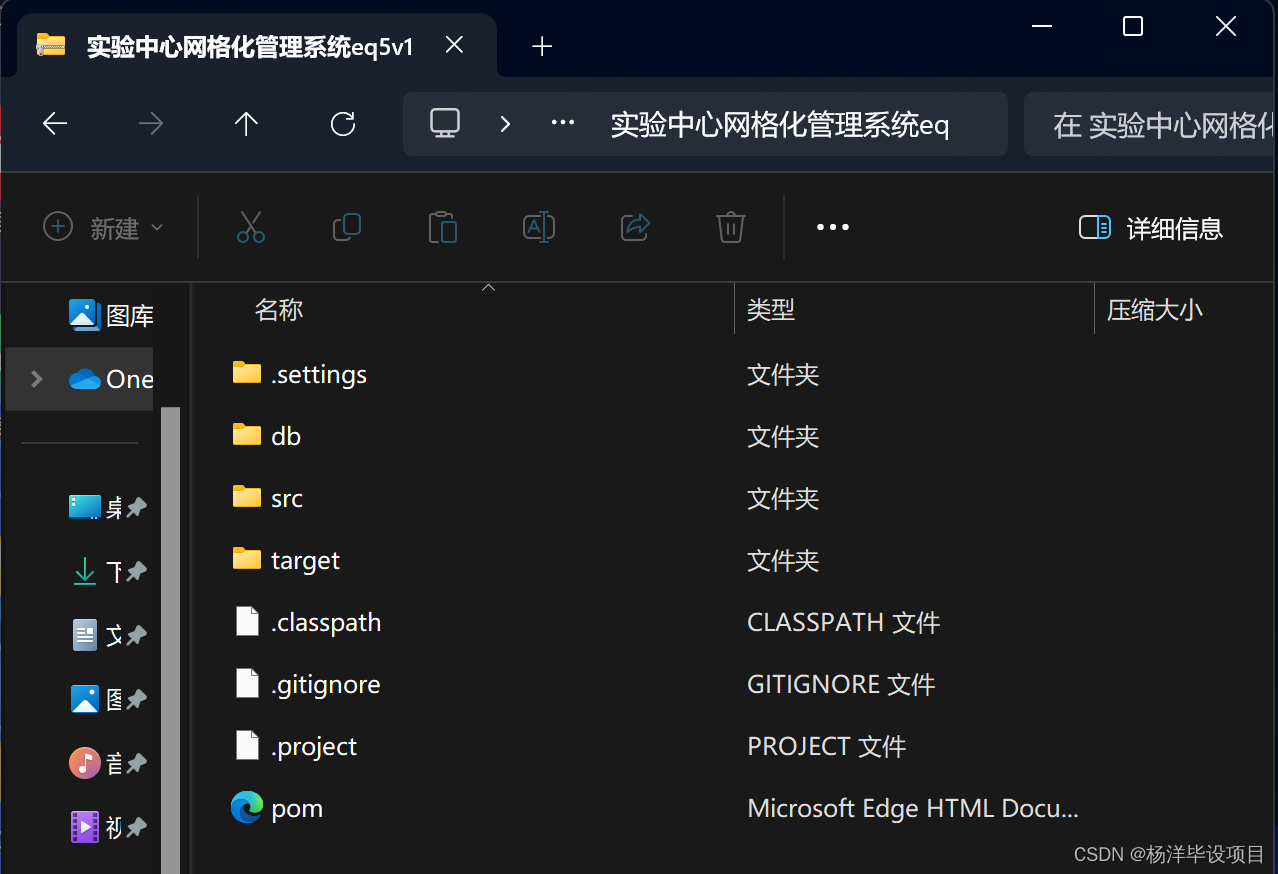The height and width of the screenshot is (874, 1278).
Task: Sort by the 名称 column header
Action: pyautogui.click(x=278, y=310)
